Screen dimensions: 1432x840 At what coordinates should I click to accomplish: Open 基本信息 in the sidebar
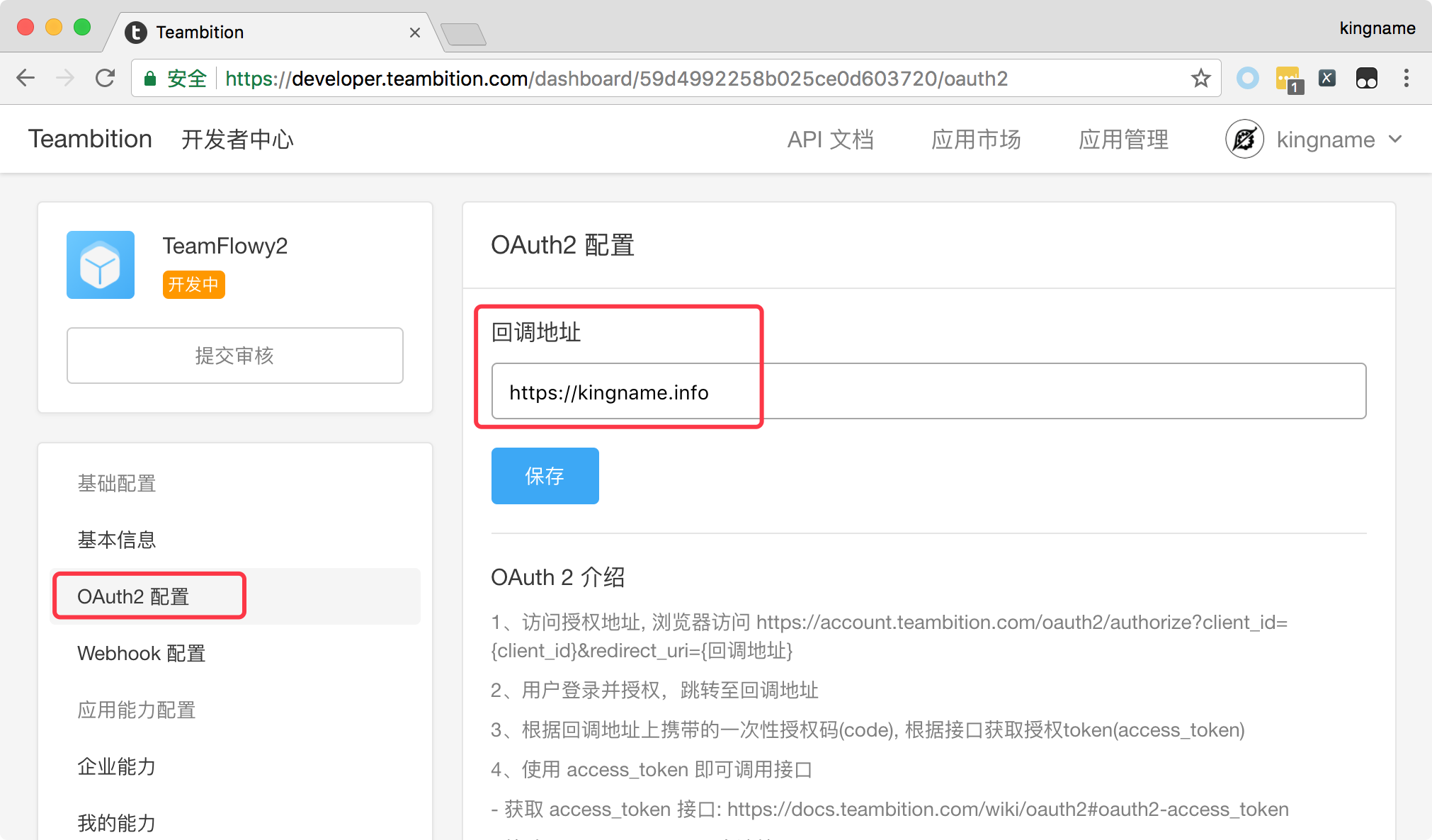[117, 540]
